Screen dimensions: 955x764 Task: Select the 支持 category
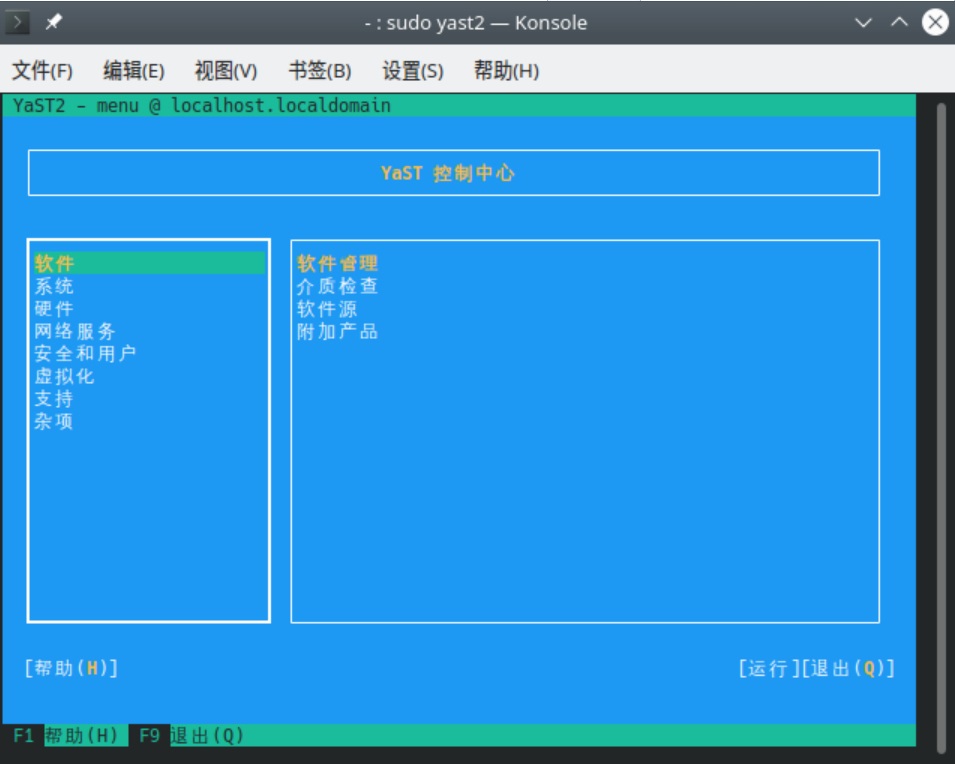point(54,398)
